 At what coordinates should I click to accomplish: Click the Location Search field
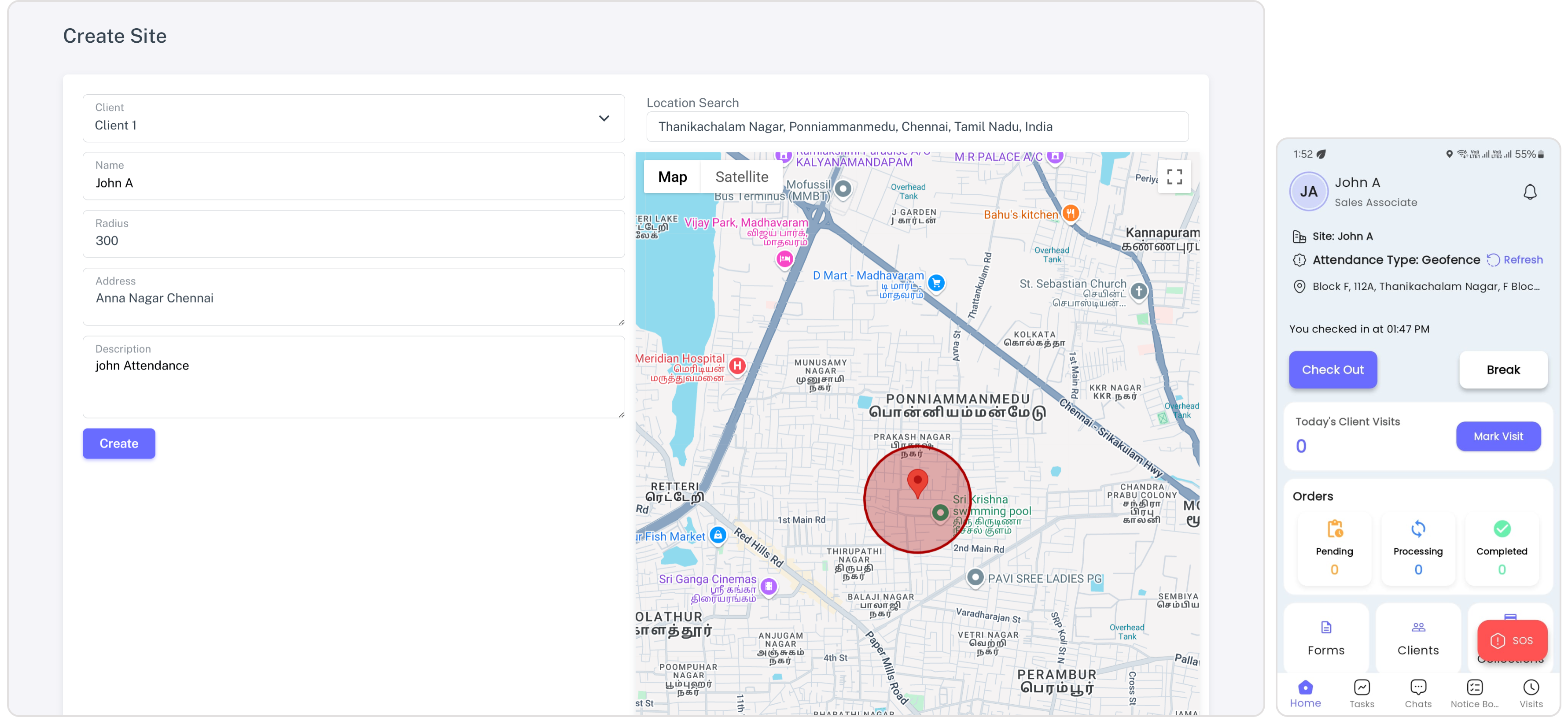(917, 127)
